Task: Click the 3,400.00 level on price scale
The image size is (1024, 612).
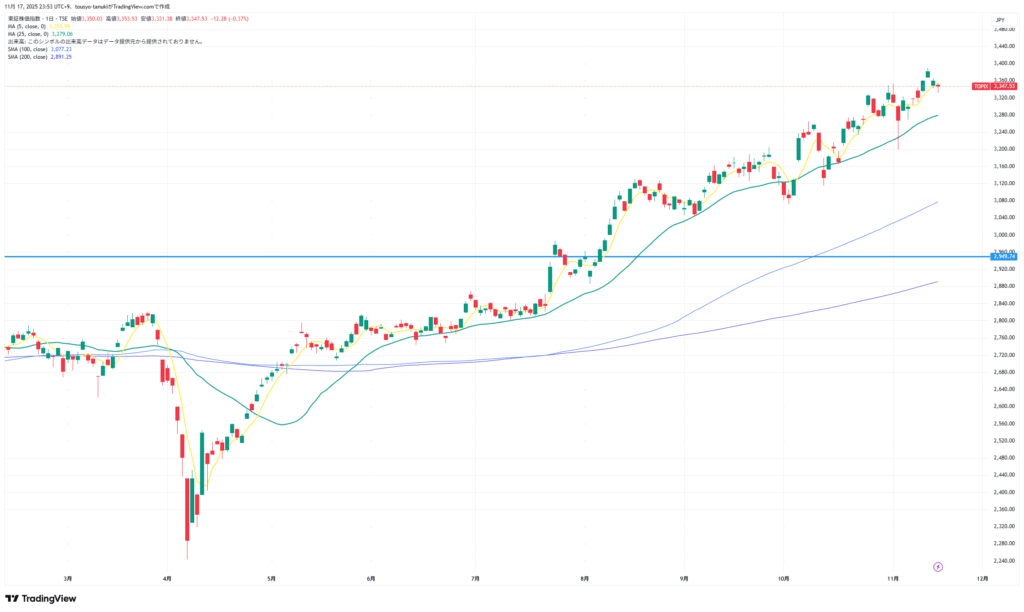Action: pos(1004,63)
